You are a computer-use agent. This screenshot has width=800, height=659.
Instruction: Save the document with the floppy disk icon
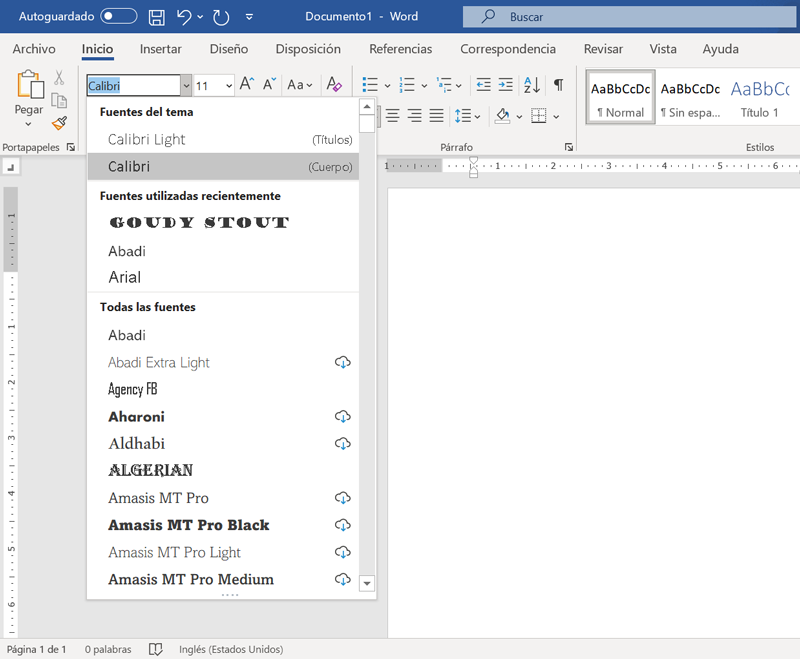[x=157, y=17]
